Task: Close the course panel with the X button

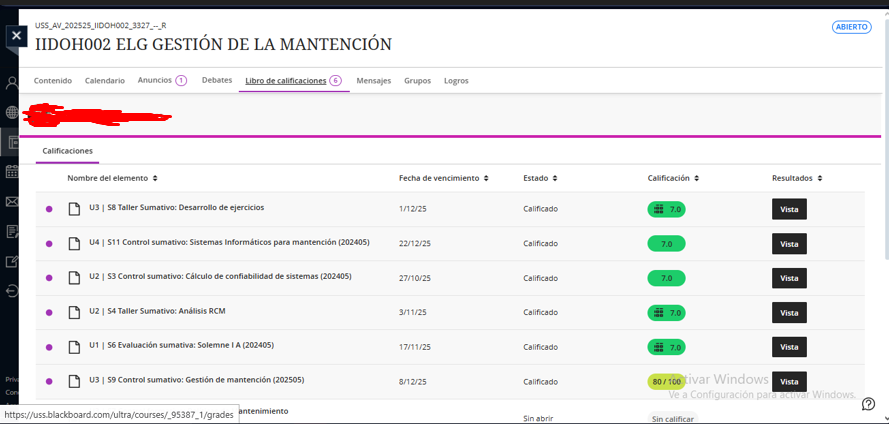Action: [15, 35]
